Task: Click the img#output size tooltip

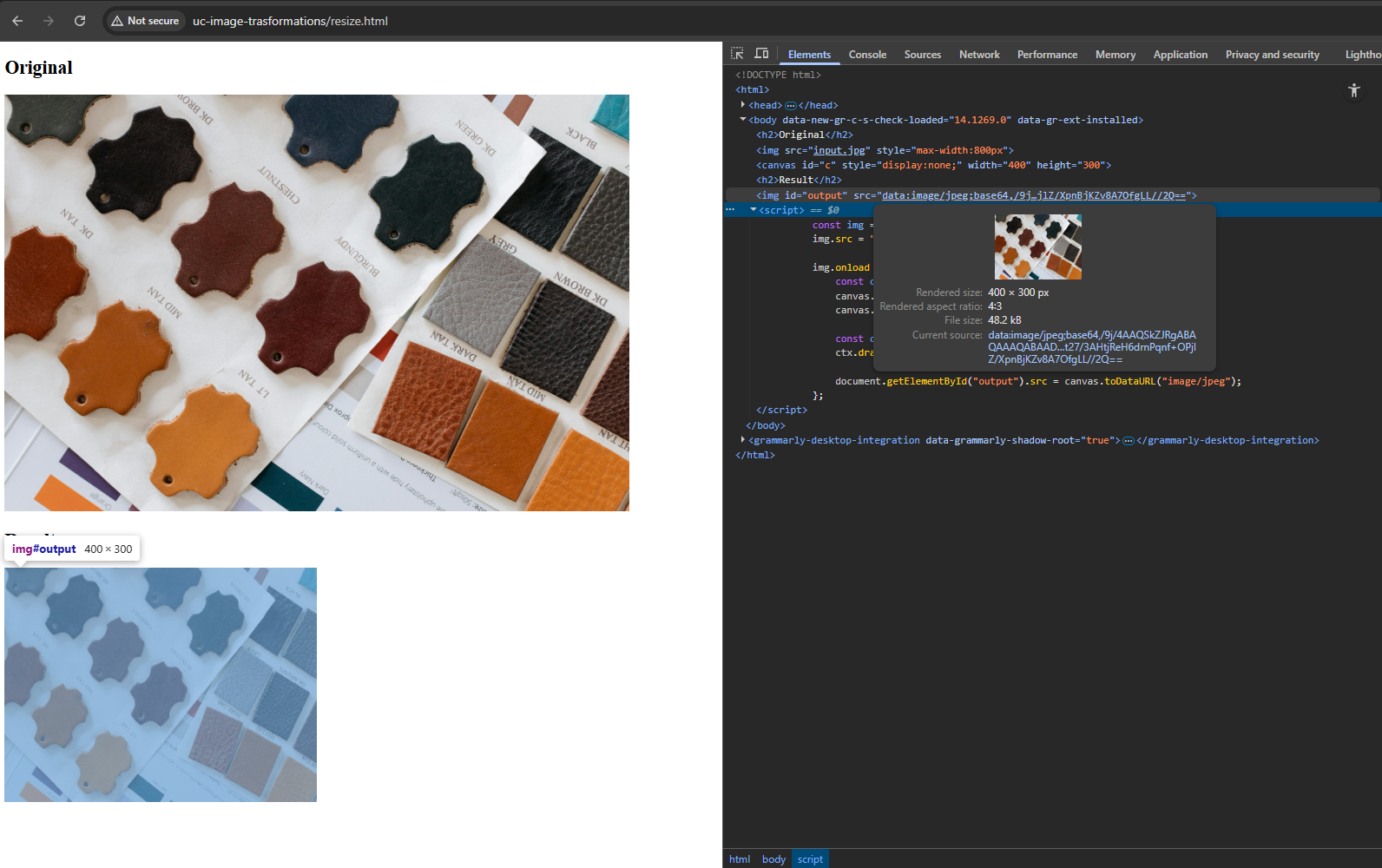Action: click(x=73, y=549)
